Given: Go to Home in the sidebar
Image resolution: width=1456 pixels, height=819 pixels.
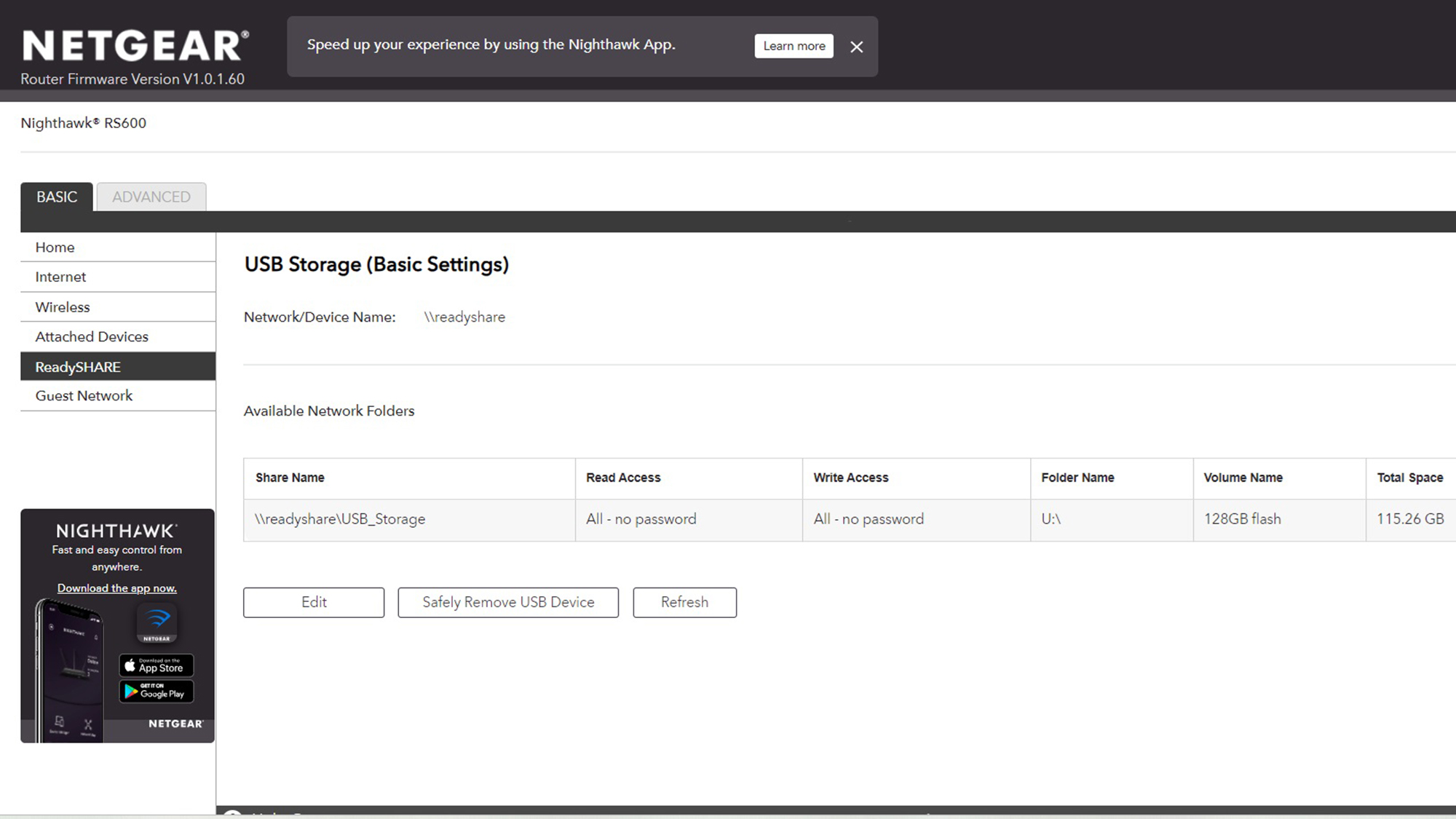Looking at the screenshot, I should pyautogui.click(x=55, y=248).
